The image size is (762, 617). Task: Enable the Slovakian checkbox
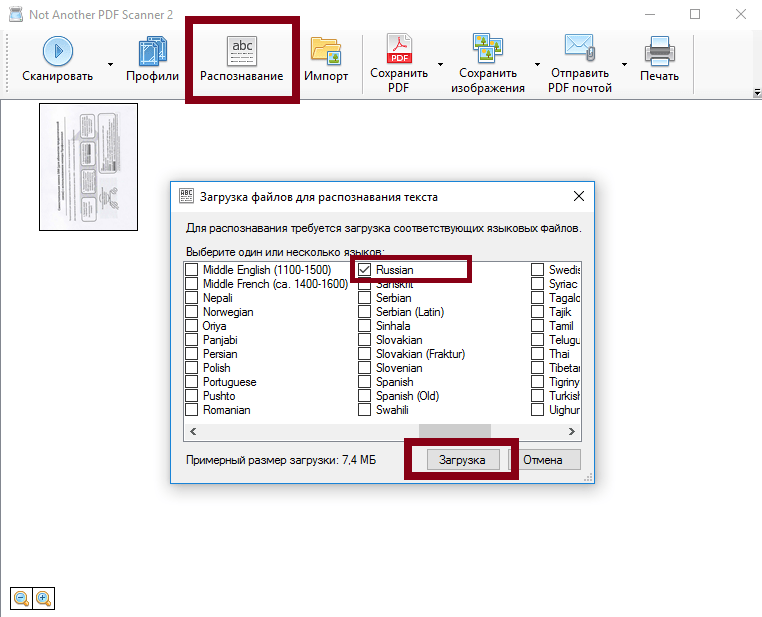[x=364, y=340]
